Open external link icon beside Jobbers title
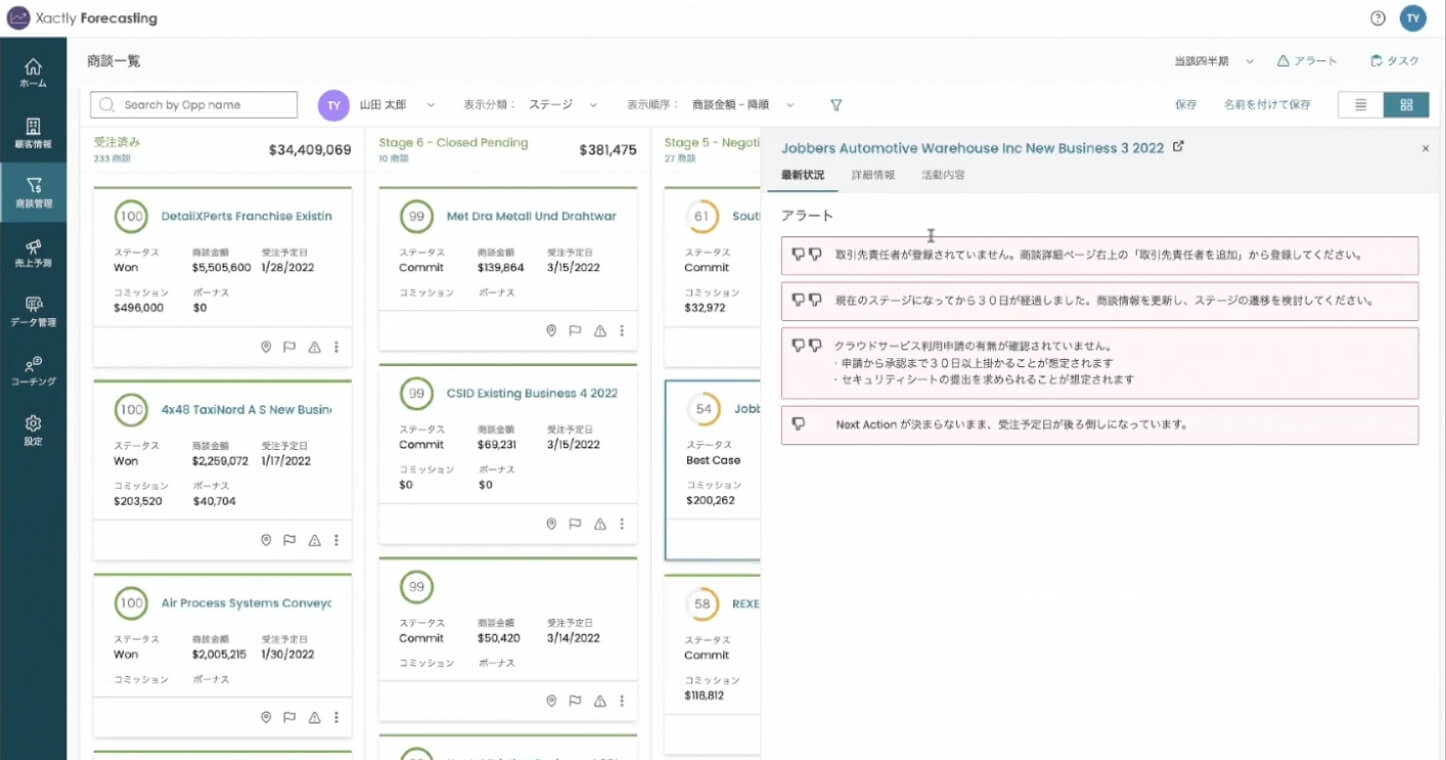 point(1178,147)
